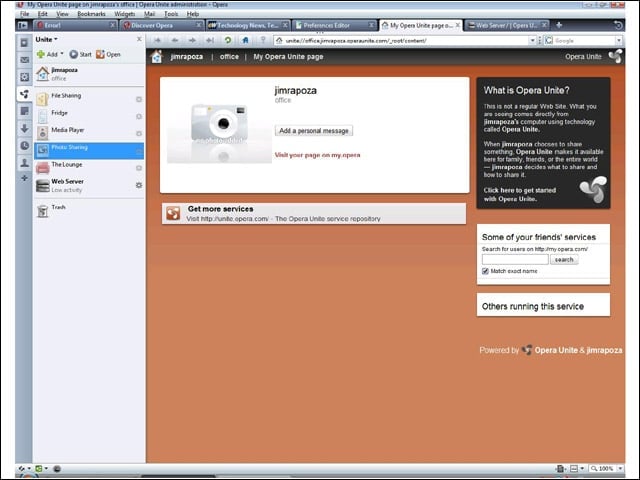Open the File menu
640x480 pixels.
[24, 13]
